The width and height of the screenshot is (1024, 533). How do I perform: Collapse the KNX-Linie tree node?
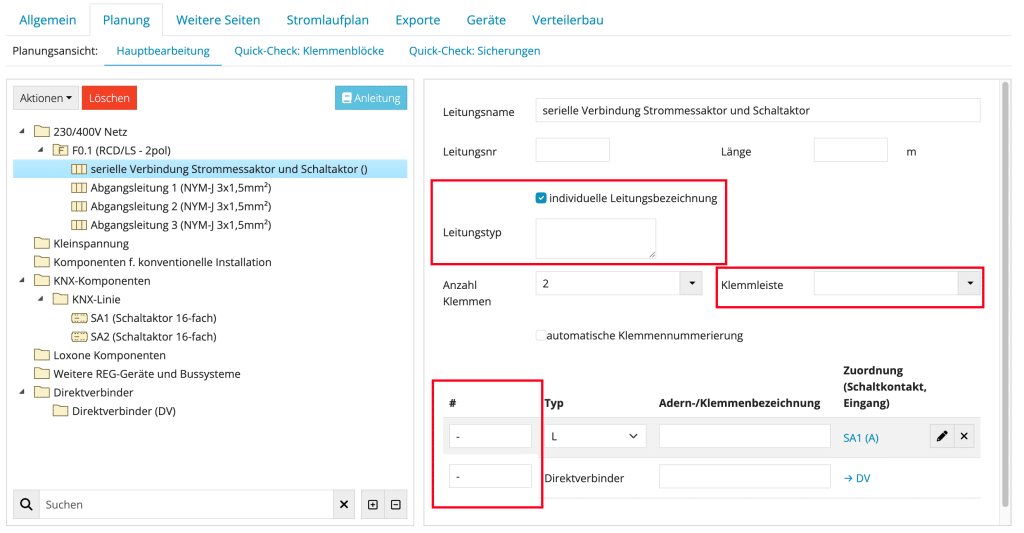click(40, 299)
